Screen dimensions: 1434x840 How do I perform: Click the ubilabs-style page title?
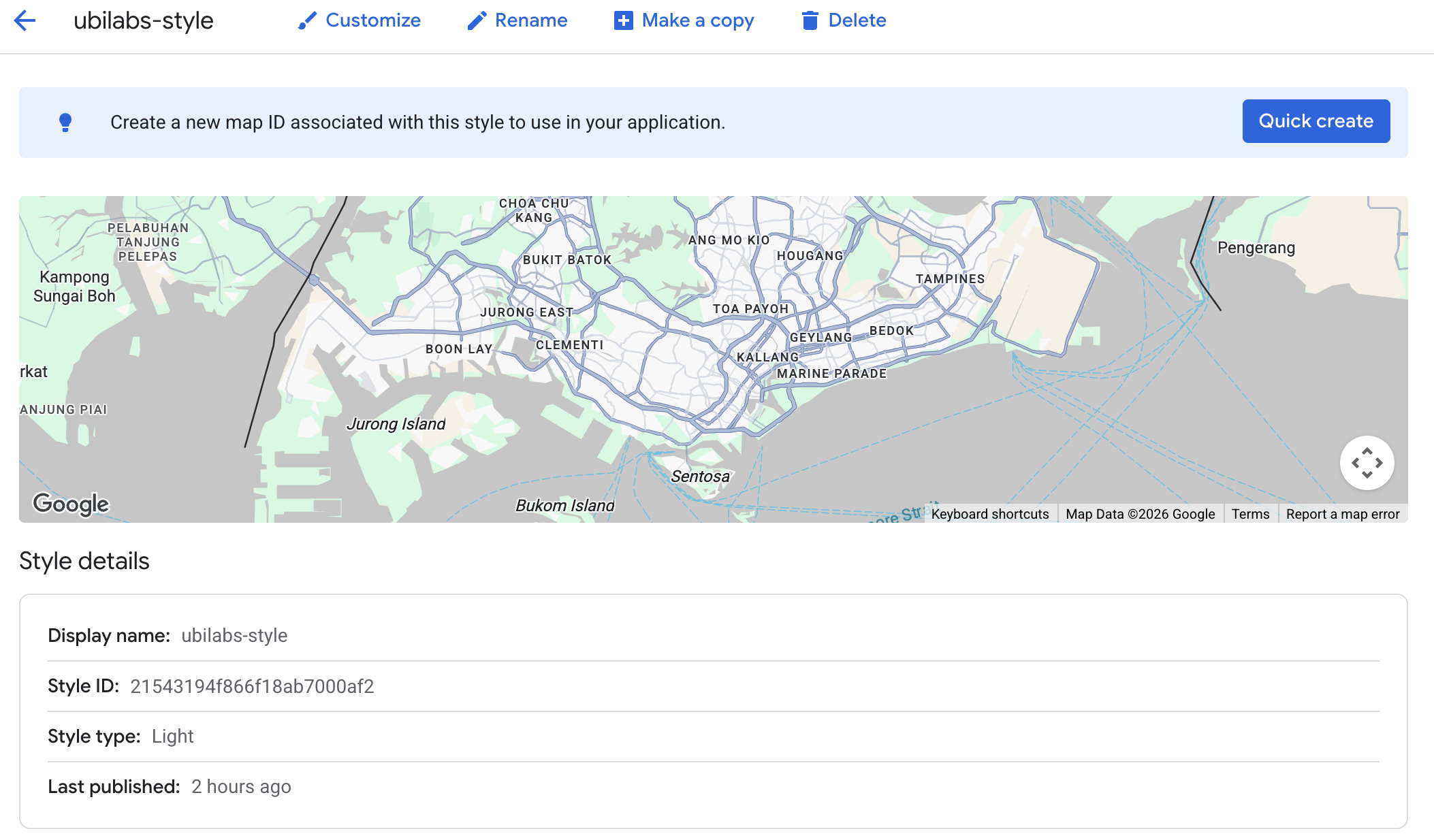coord(143,20)
